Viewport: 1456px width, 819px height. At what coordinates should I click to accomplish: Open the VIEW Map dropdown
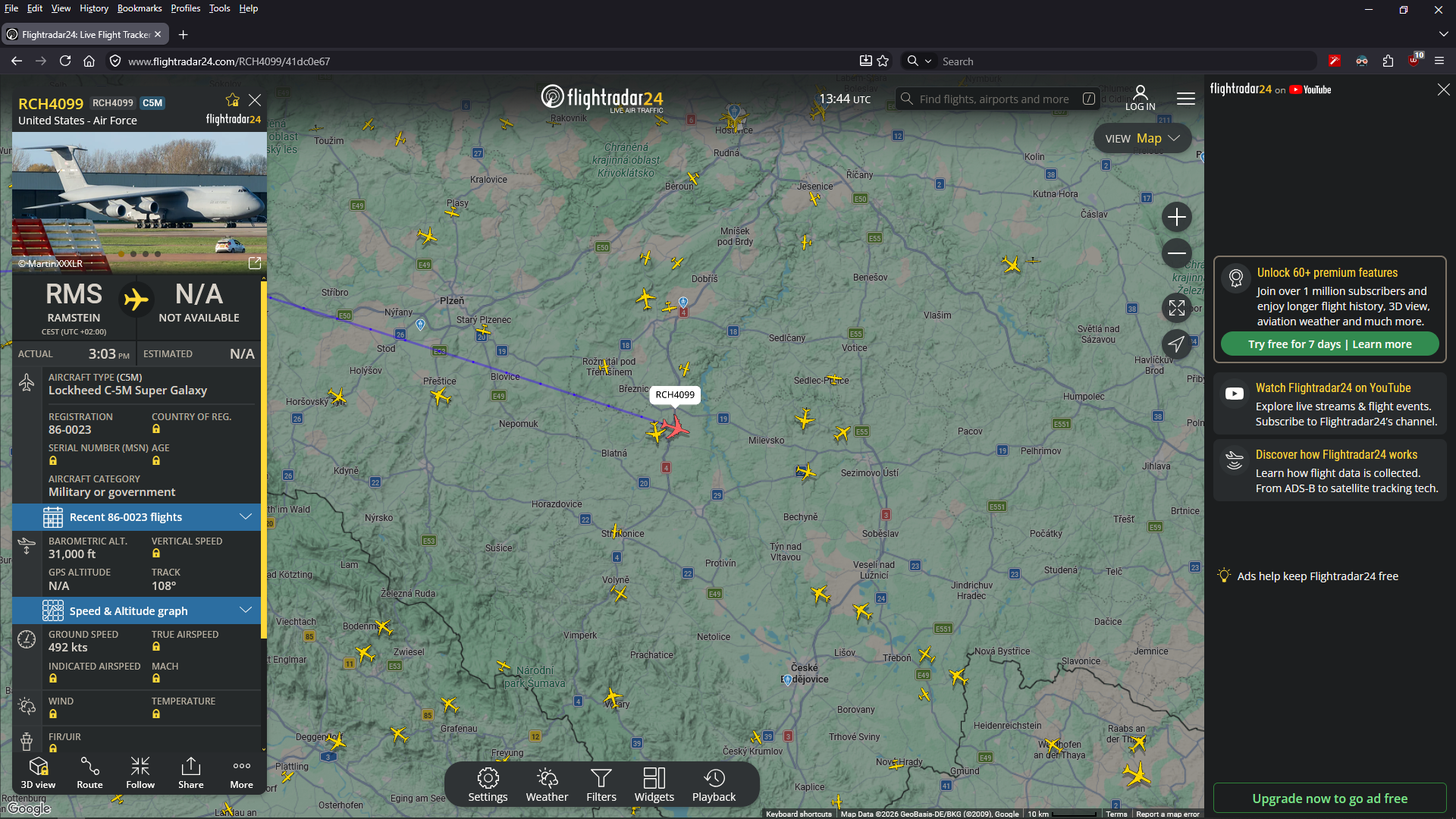tap(1142, 138)
